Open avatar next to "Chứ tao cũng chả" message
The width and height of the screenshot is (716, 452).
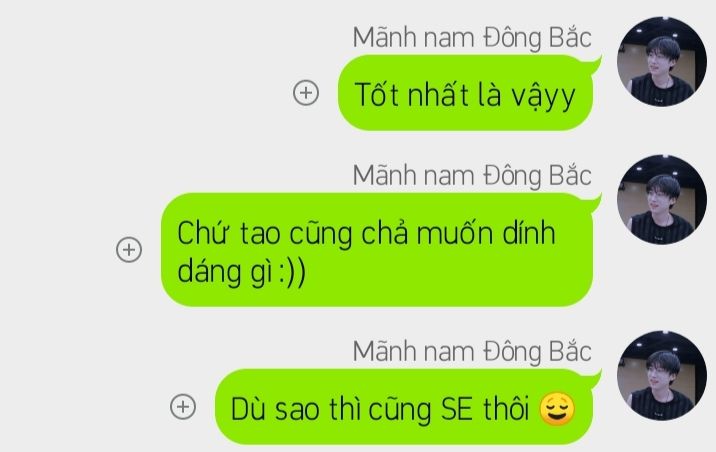coord(662,200)
